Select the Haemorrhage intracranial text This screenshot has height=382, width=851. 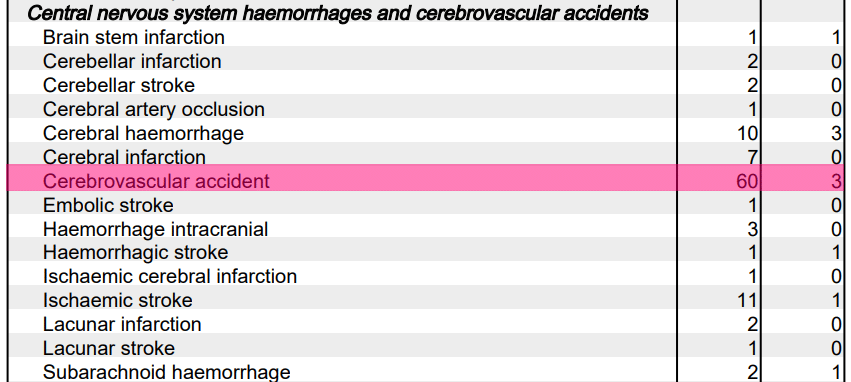[x=155, y=229]
